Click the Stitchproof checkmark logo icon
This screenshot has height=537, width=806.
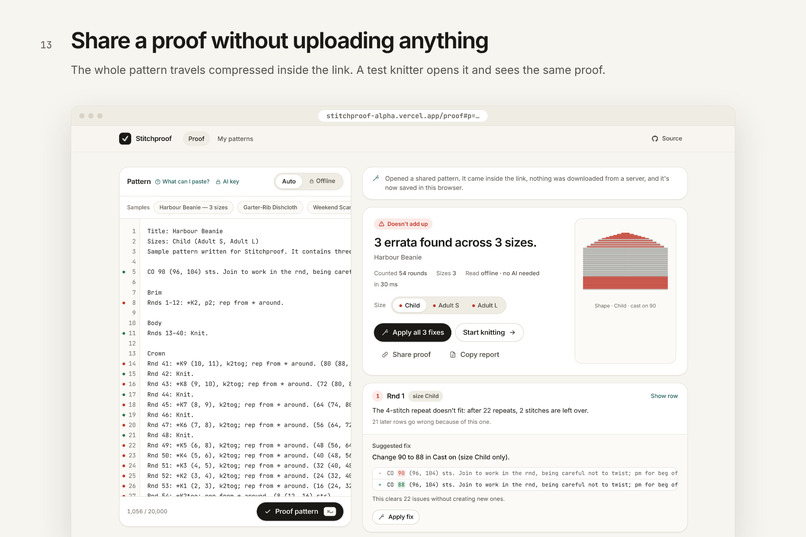(x=125, y=139)
